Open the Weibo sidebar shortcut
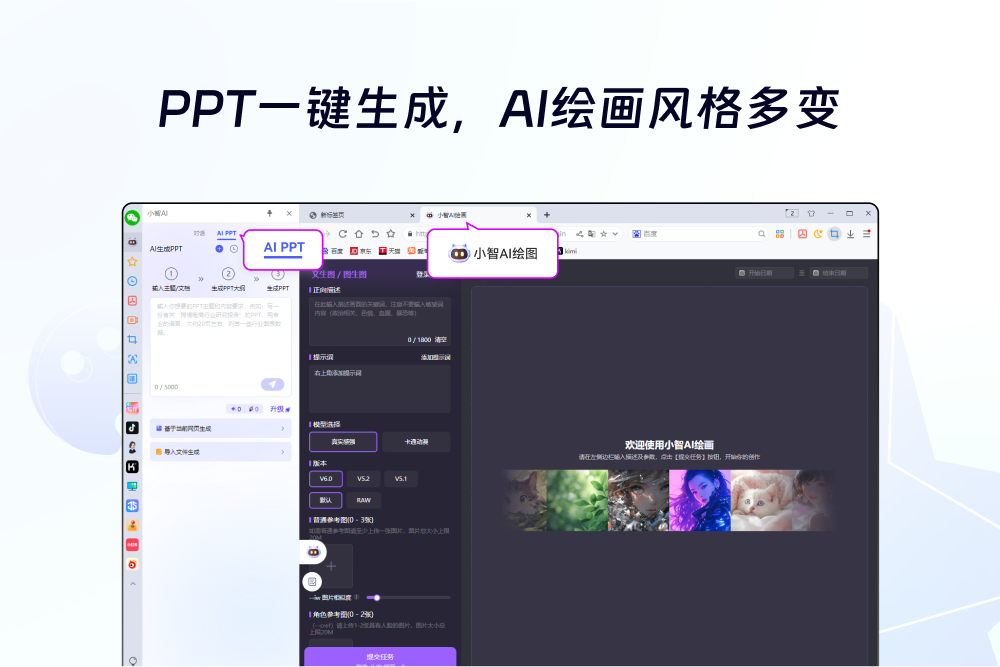Screen dimensions: 1000x667 tap(132, 564)
